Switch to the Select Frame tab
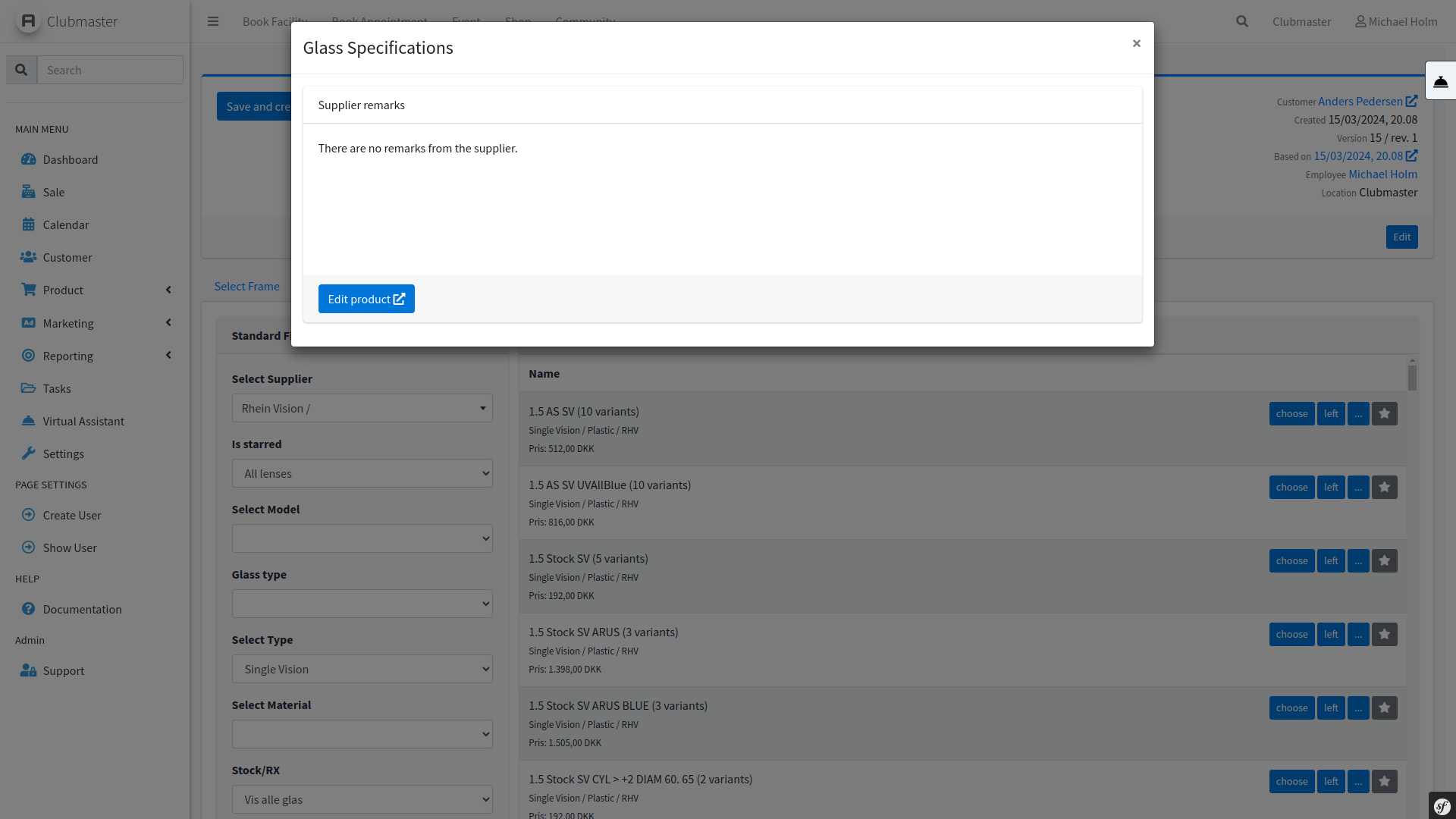Image resolution: width=1456 pixels, height=819 pixels. [246, 286]
